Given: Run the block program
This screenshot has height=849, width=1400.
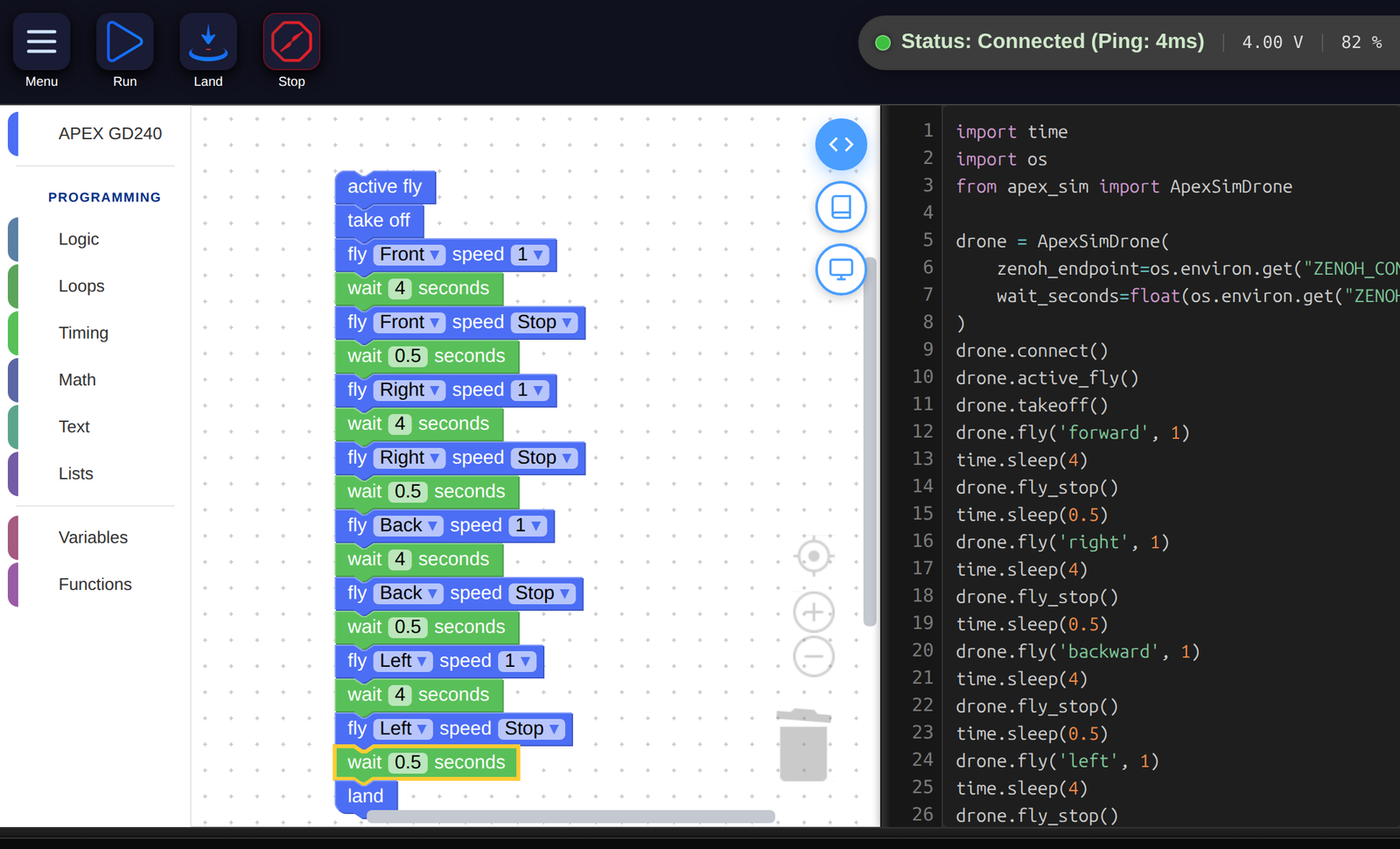Looking at the screenshot, I should [x=124, y=42].
